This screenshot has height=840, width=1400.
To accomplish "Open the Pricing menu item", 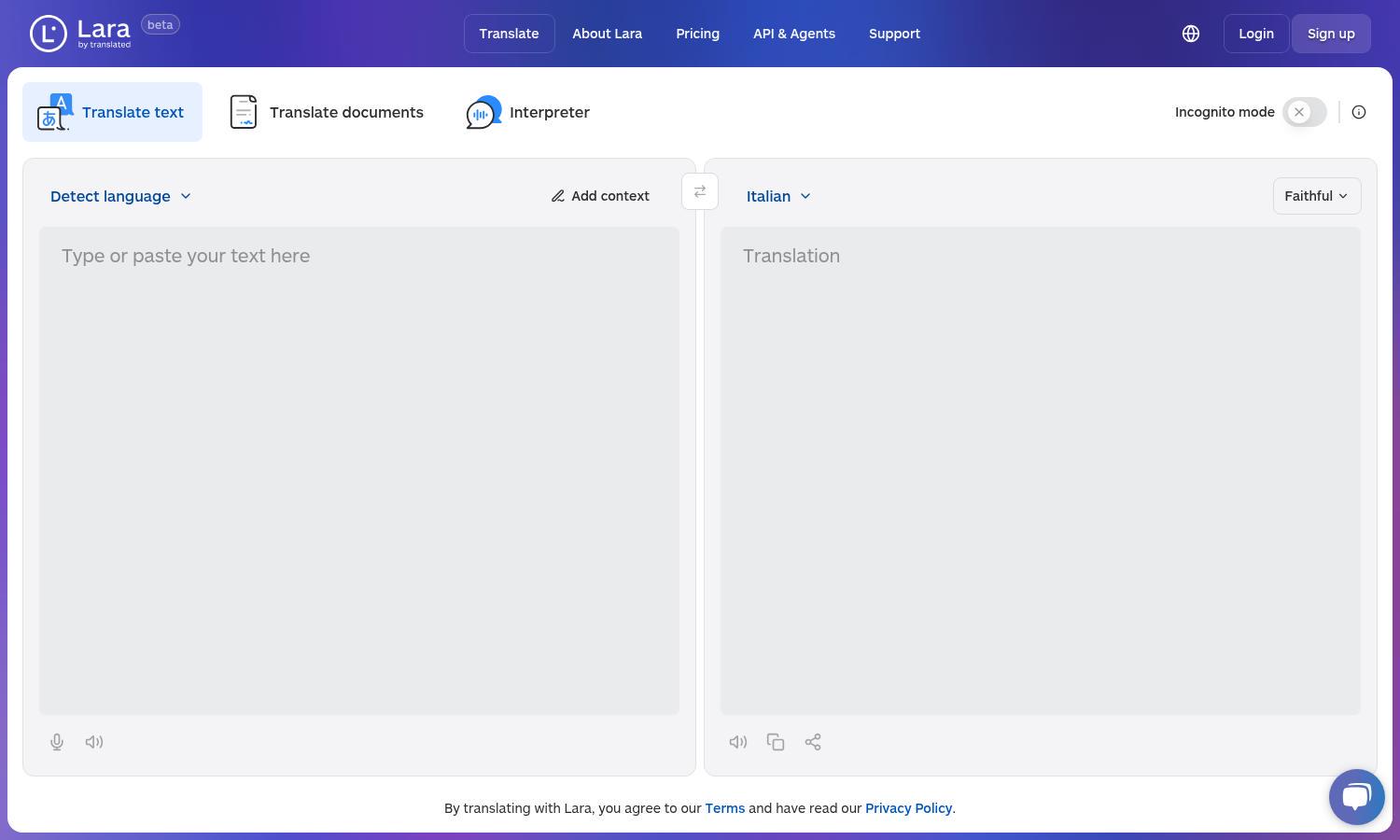I will point(698,34).
